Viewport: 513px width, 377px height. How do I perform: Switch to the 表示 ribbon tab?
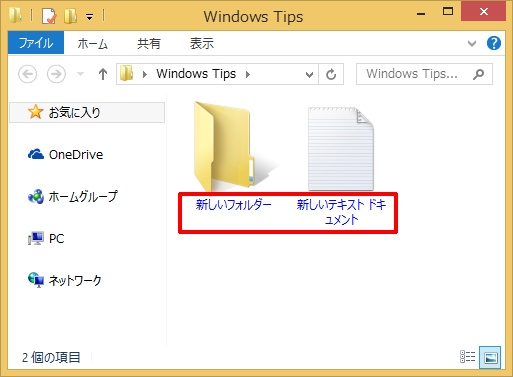(202, 44)
